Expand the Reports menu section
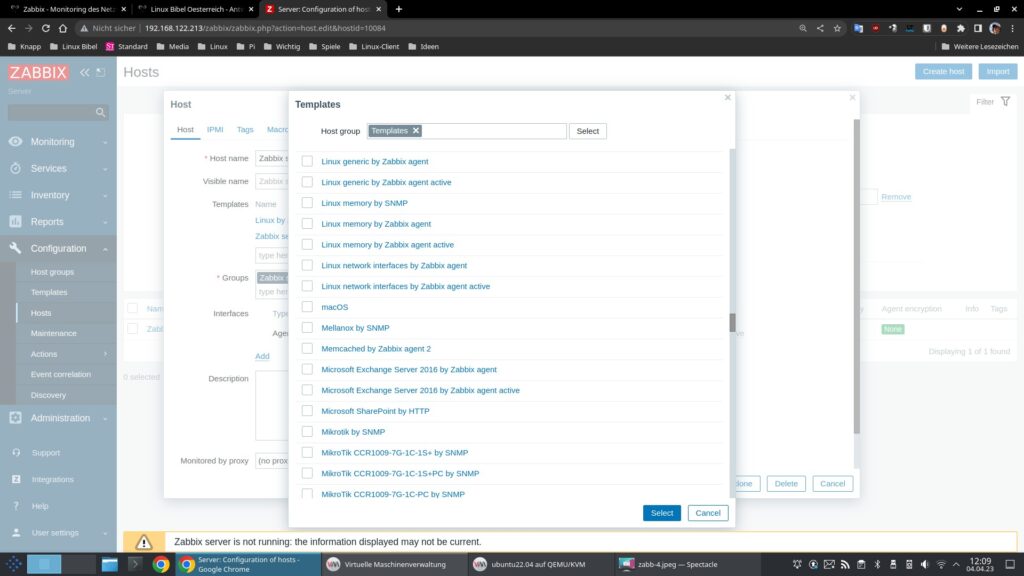This screenshot has width=1024, height=576. [x=105, y=223]
